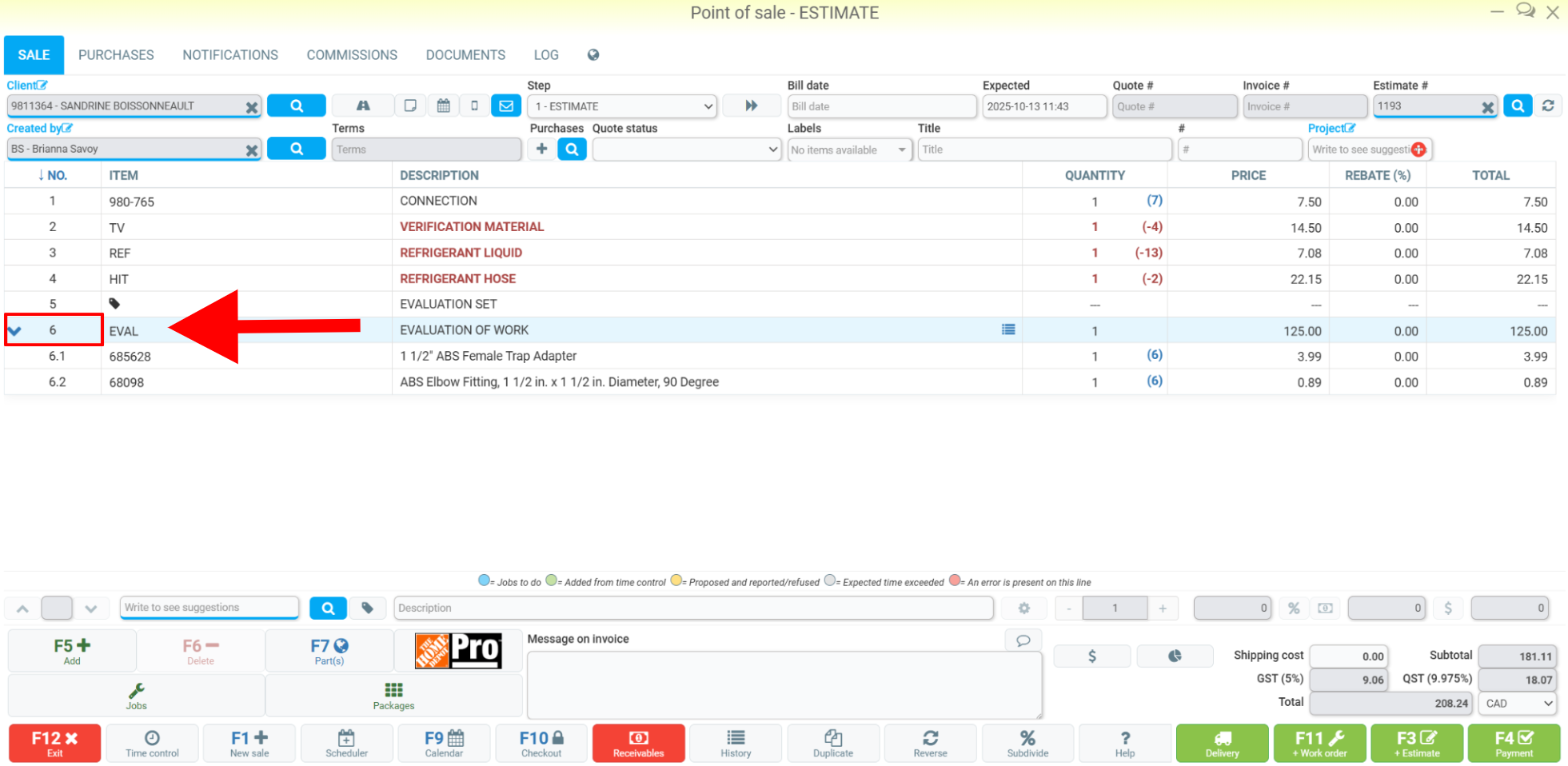Click the red Receivables button

click(638, 744)
